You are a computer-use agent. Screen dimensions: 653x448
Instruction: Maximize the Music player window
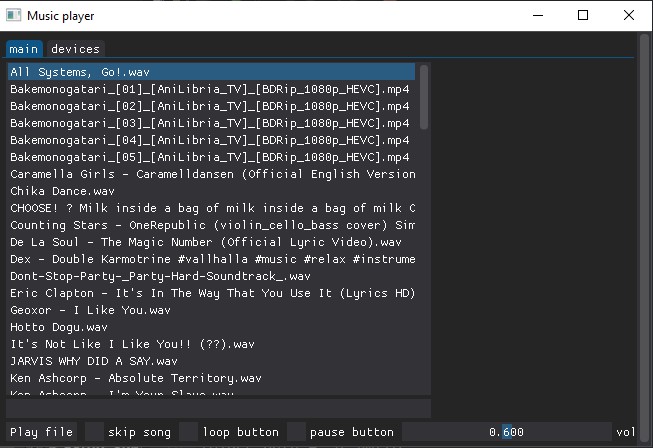pyautogui.click(x=583, y=15)
